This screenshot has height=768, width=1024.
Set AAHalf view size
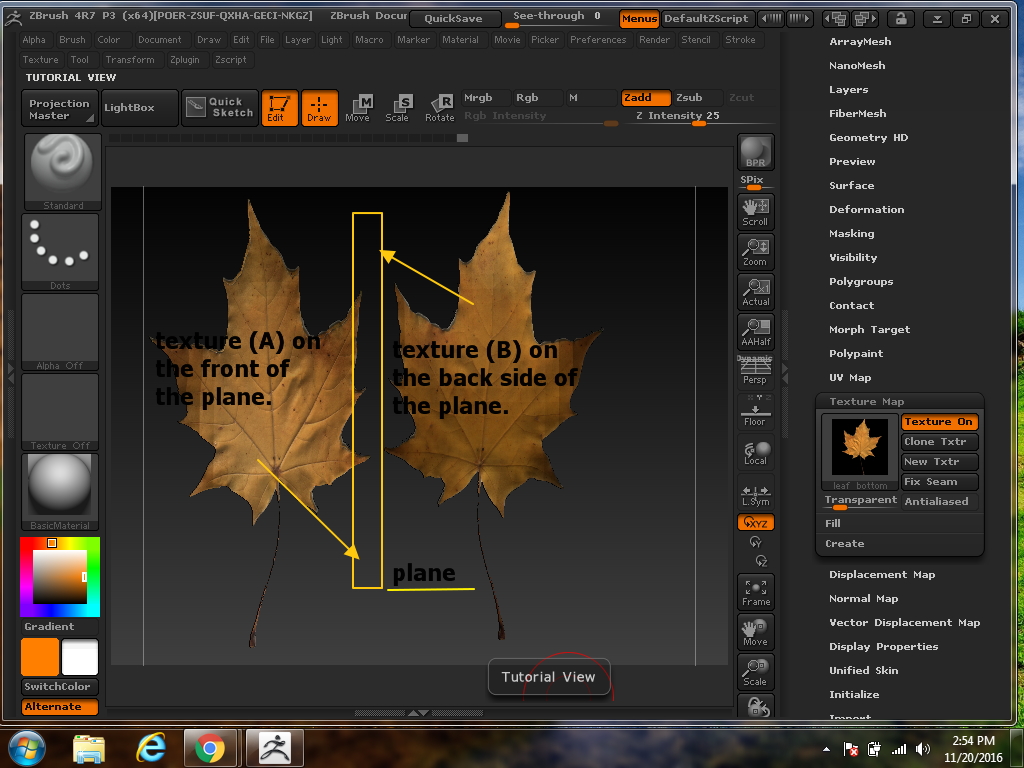tap(756, 332)
